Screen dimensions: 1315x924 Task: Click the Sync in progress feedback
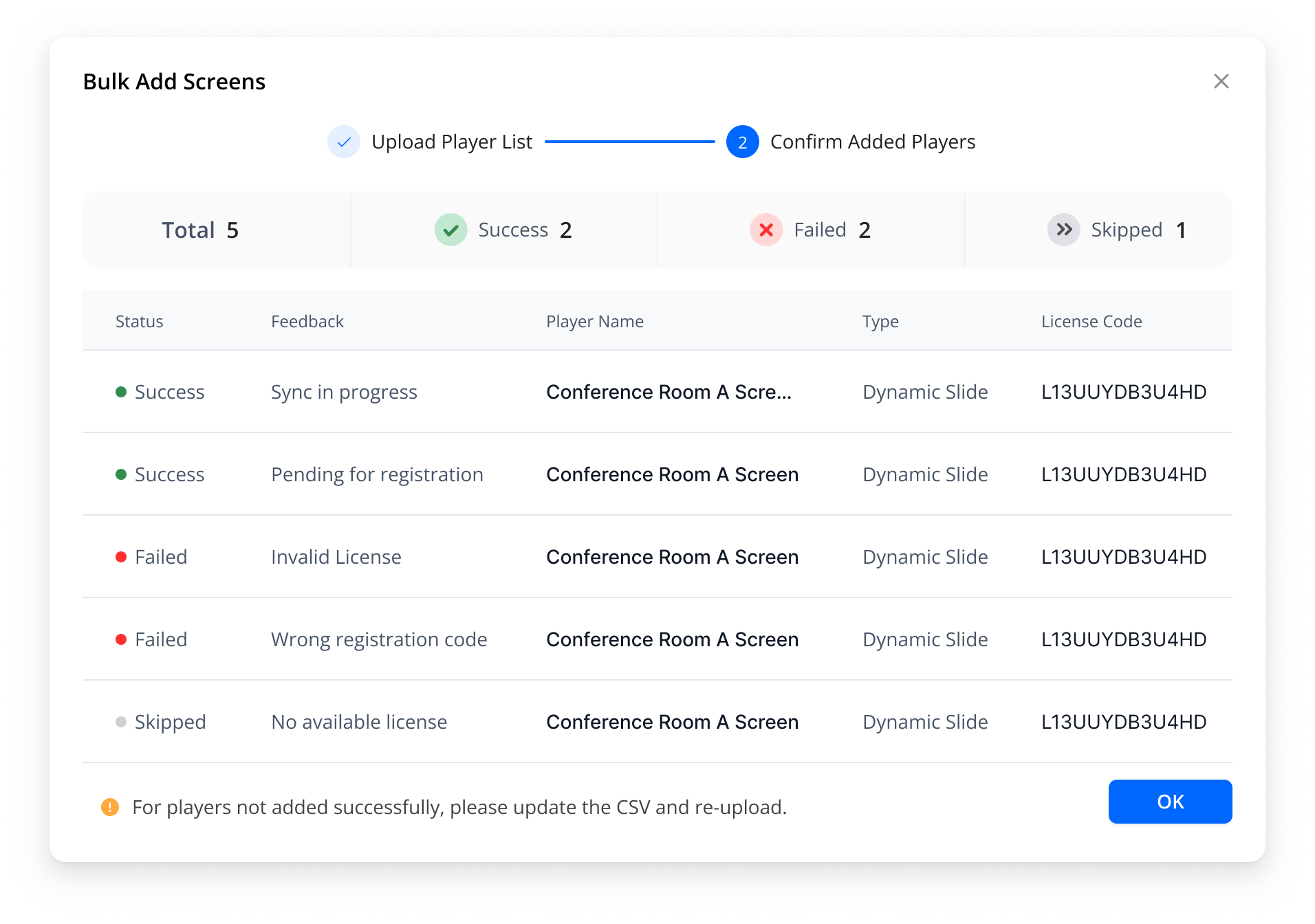[344, 392]
